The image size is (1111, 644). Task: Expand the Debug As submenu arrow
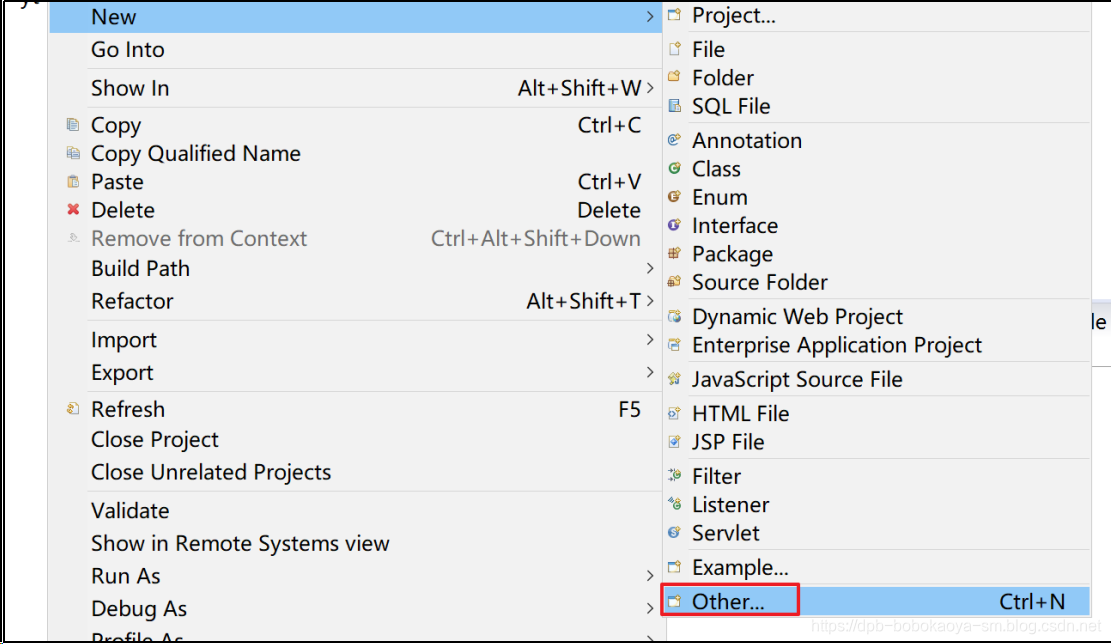click(650, 608)
